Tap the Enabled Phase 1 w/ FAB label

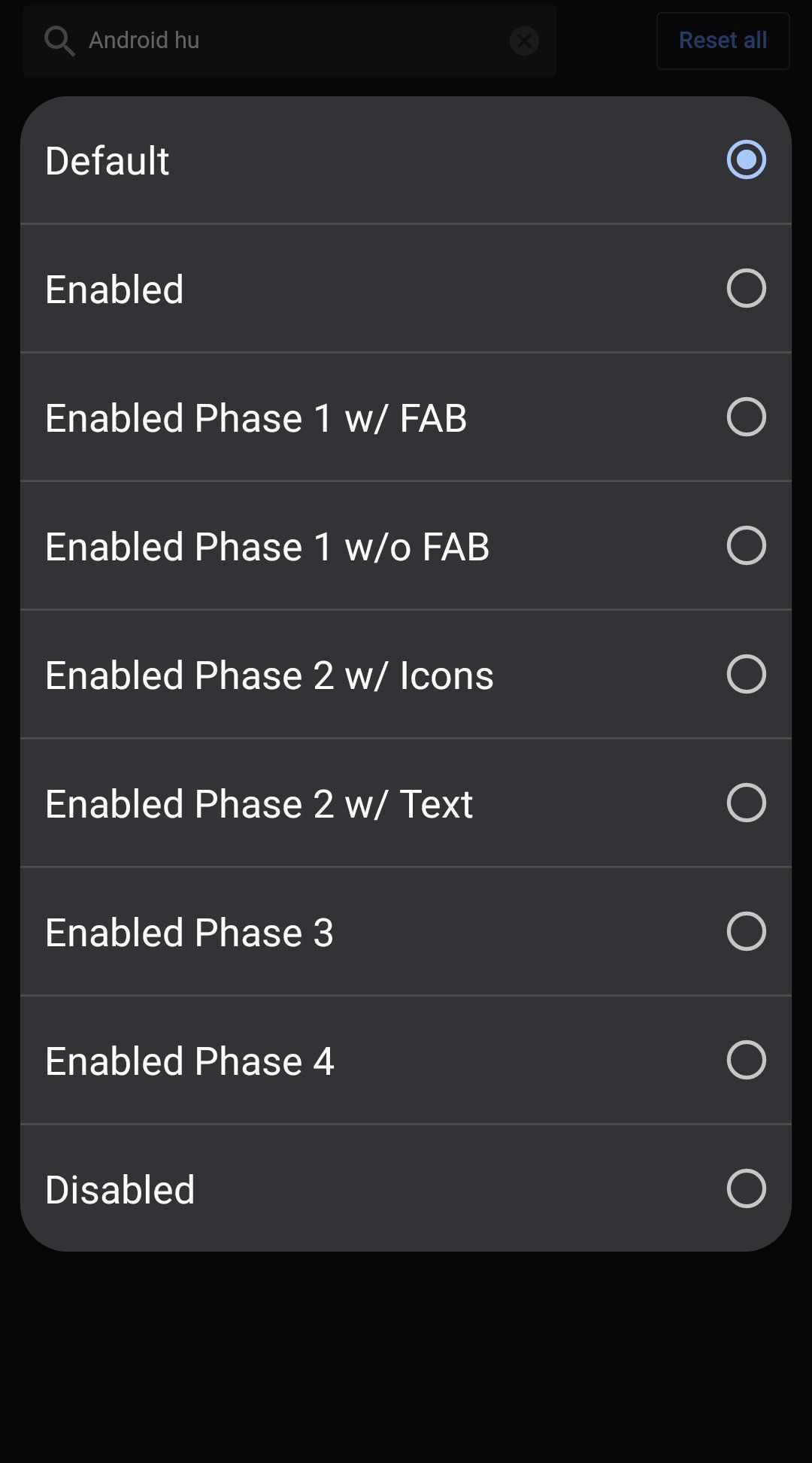click(256, 418)
